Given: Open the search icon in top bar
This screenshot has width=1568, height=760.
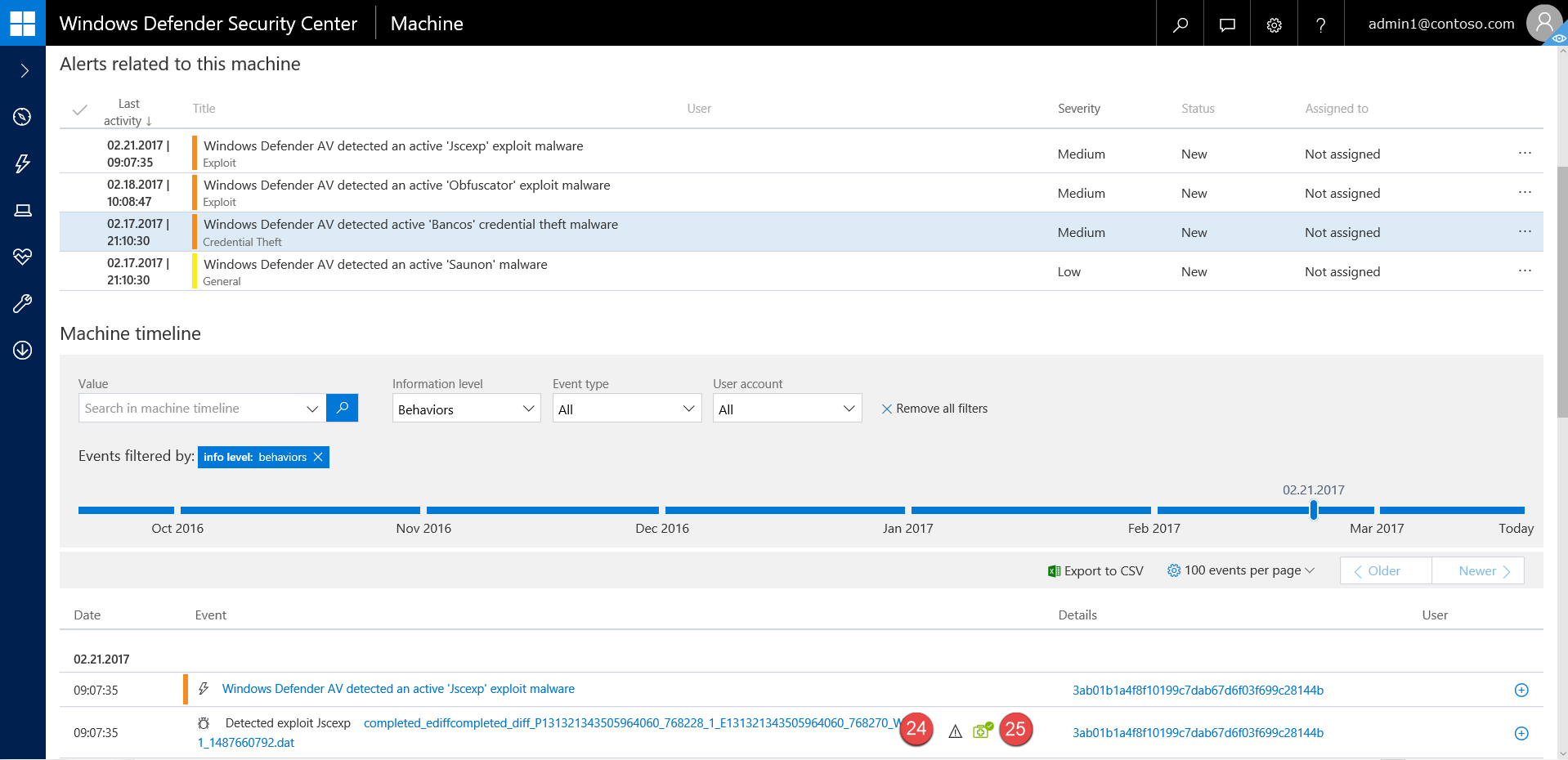Looking at the screenshot, I should (1180, 25).
